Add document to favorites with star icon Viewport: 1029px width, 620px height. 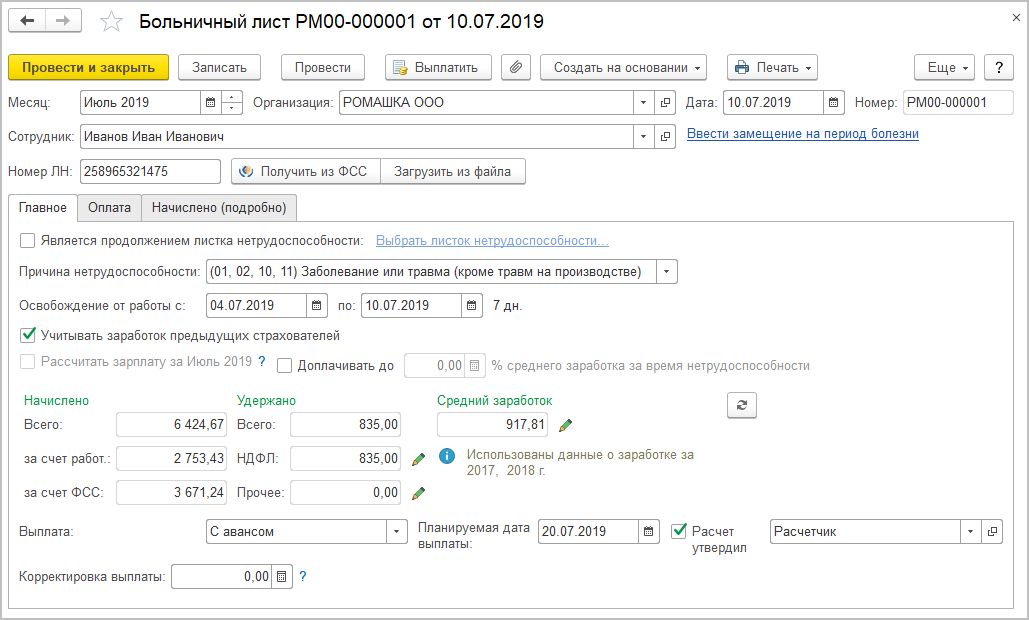(x=113, y=22)
